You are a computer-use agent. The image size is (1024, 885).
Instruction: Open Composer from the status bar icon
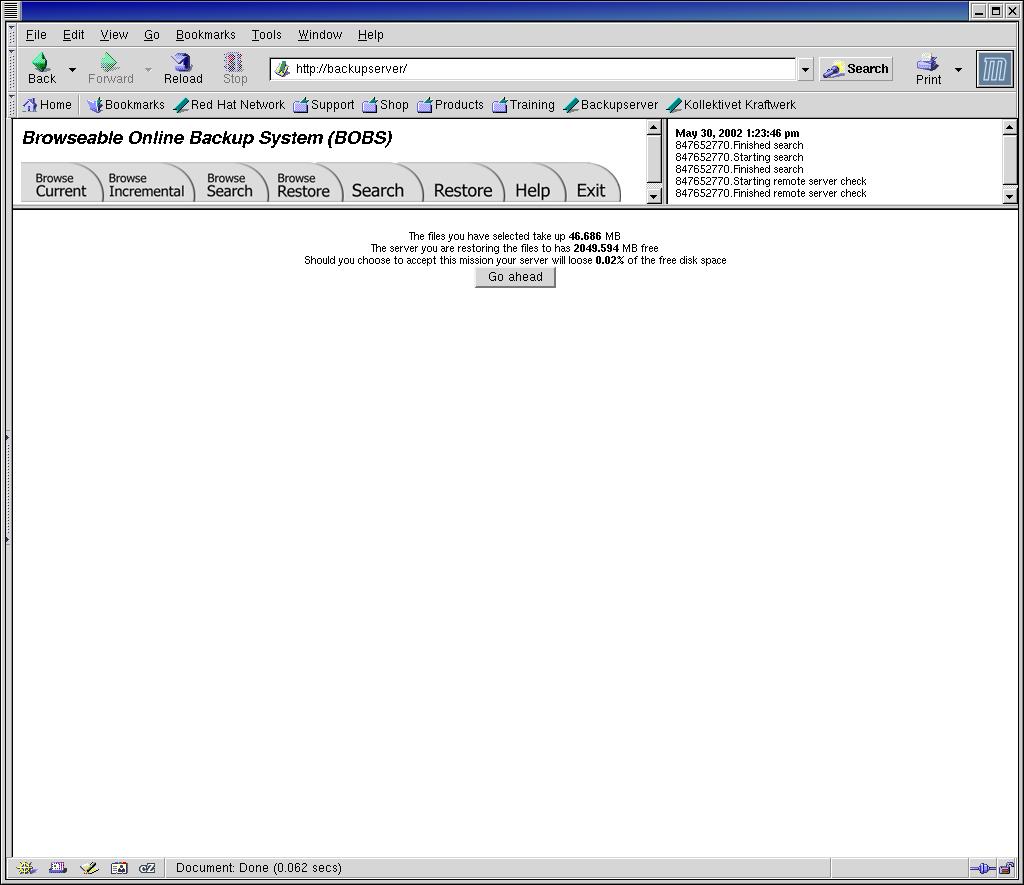[x=89, y=868]
